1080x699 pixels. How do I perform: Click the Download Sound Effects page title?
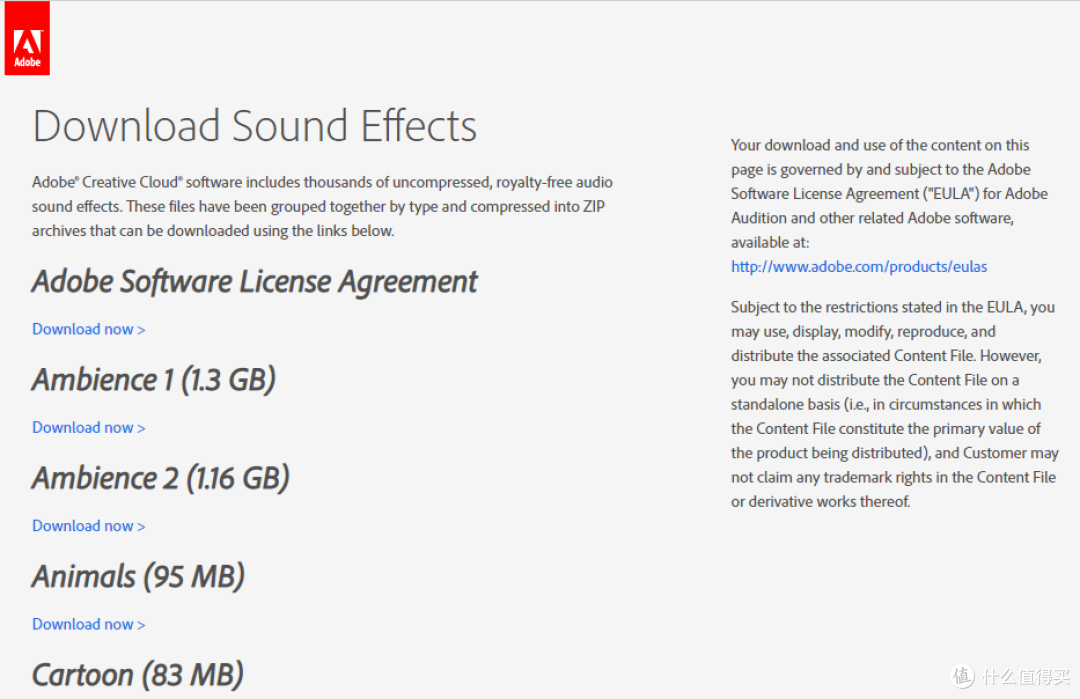click(254, 127)
